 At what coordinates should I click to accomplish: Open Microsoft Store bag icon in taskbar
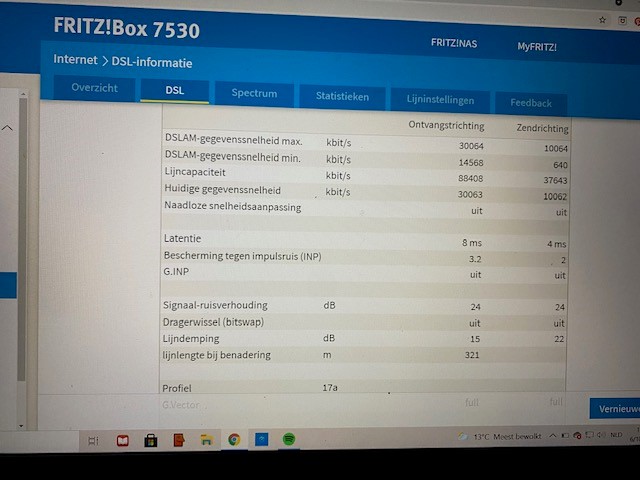click(x=150, y=440)
